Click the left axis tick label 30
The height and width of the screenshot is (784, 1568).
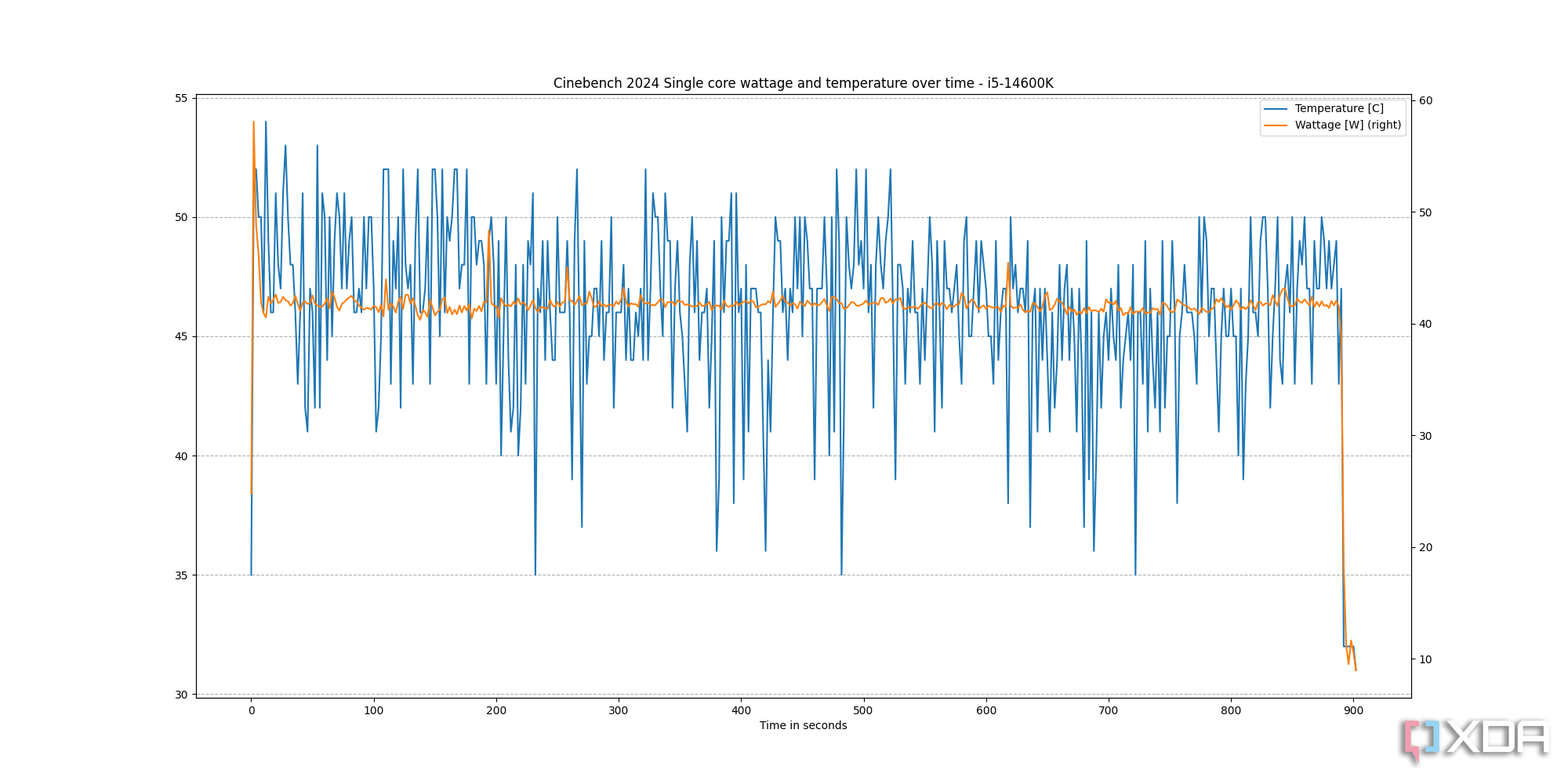pyautogui.click(x=181, y=694)
